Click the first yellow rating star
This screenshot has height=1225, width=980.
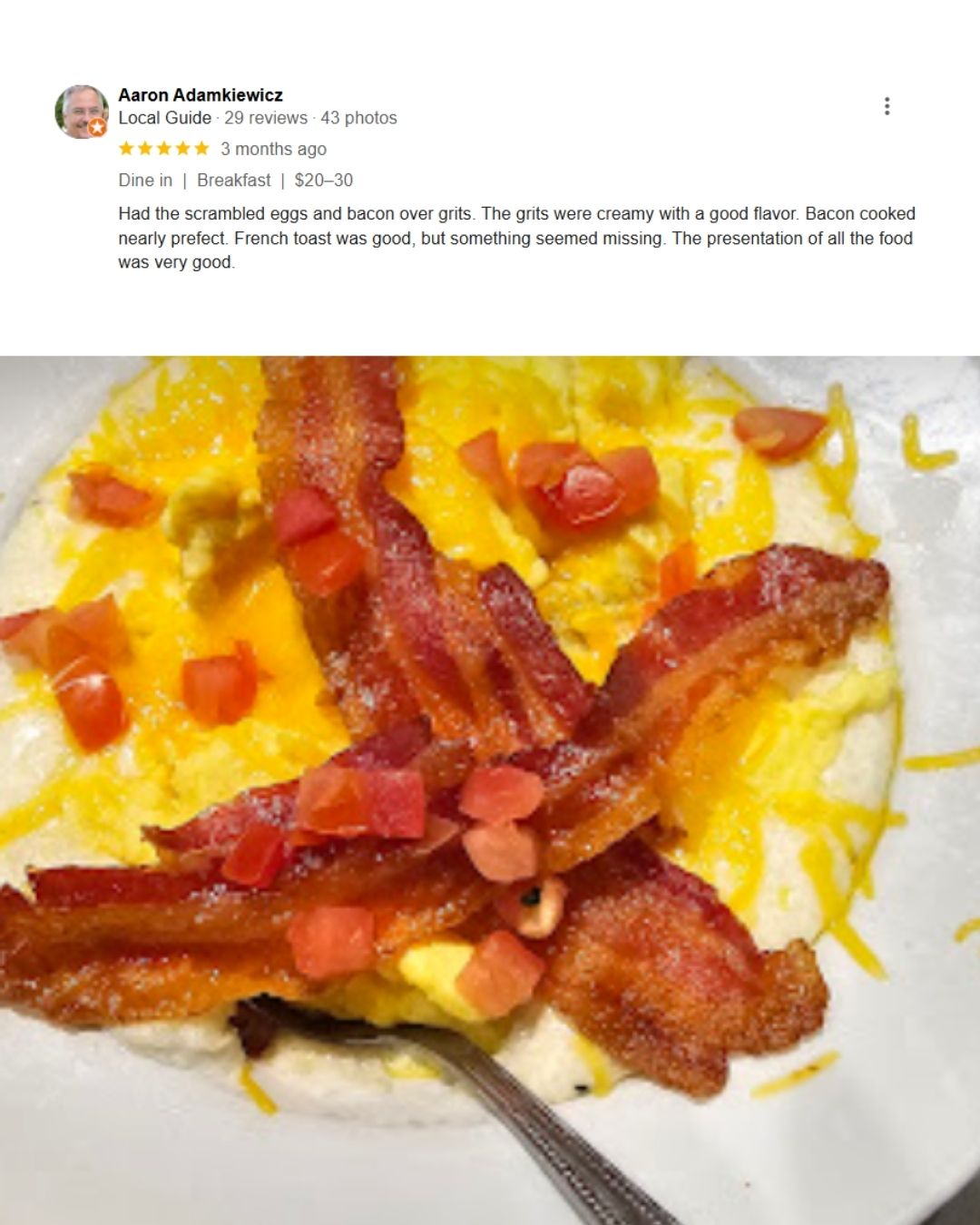[127, 148]
